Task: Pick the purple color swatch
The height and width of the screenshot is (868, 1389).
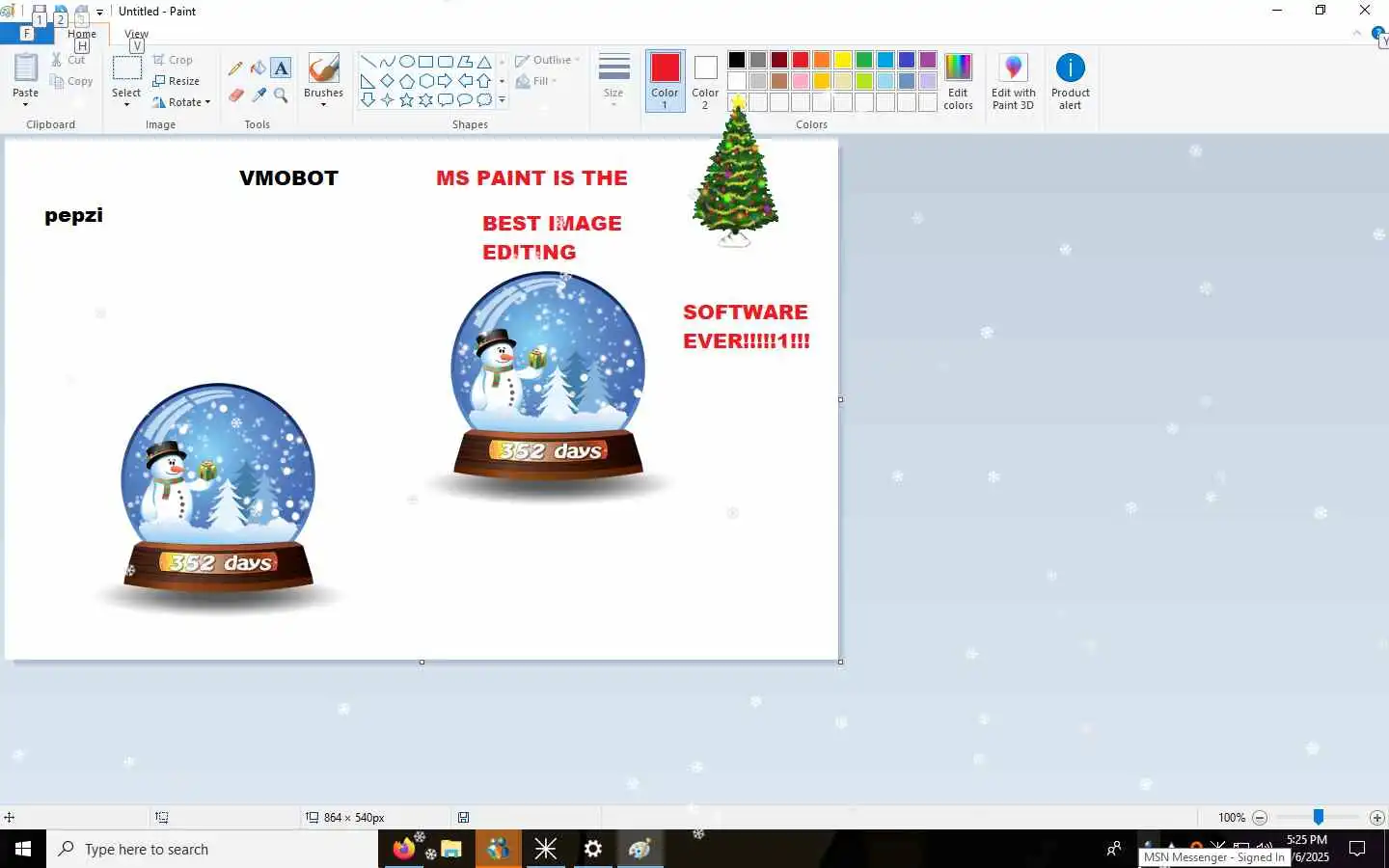Action: [x=928, y=60]
